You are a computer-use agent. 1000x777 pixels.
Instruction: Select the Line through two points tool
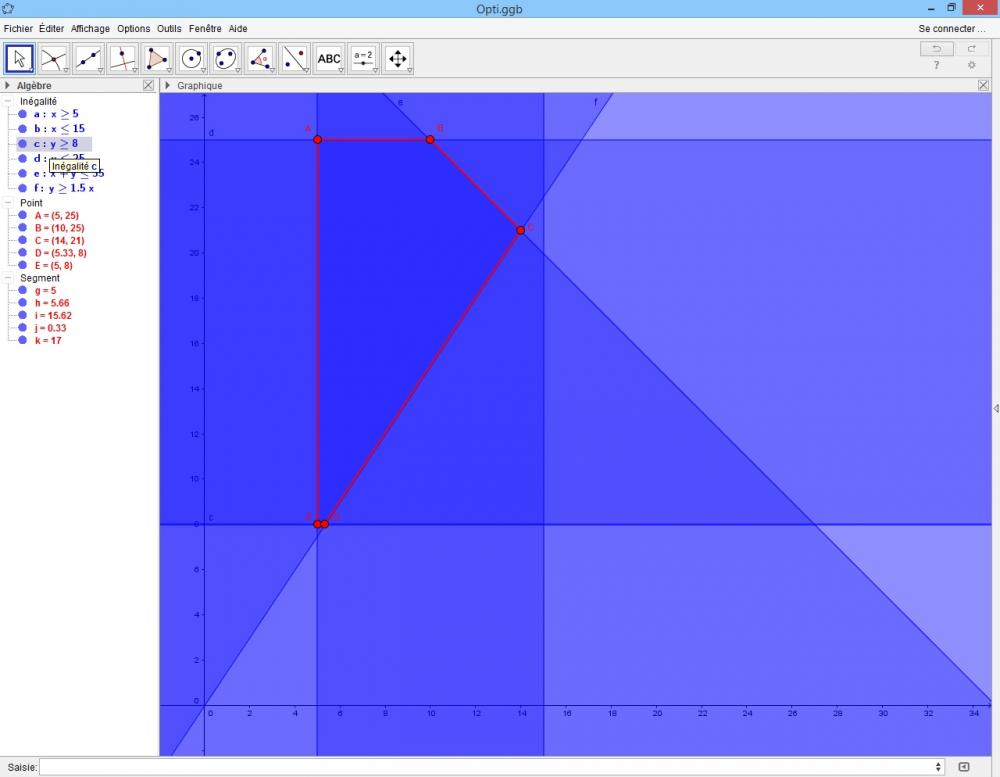[x=88, y=59]
